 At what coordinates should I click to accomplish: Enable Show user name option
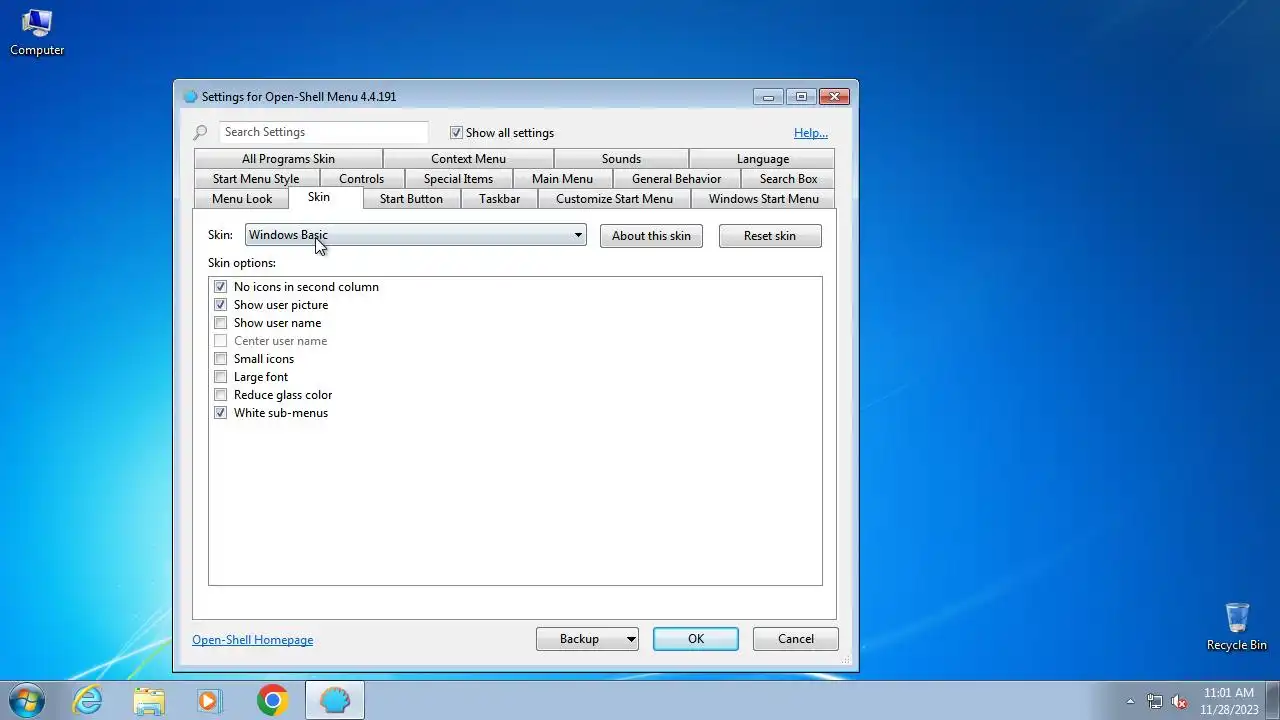(x=221, y=323)
